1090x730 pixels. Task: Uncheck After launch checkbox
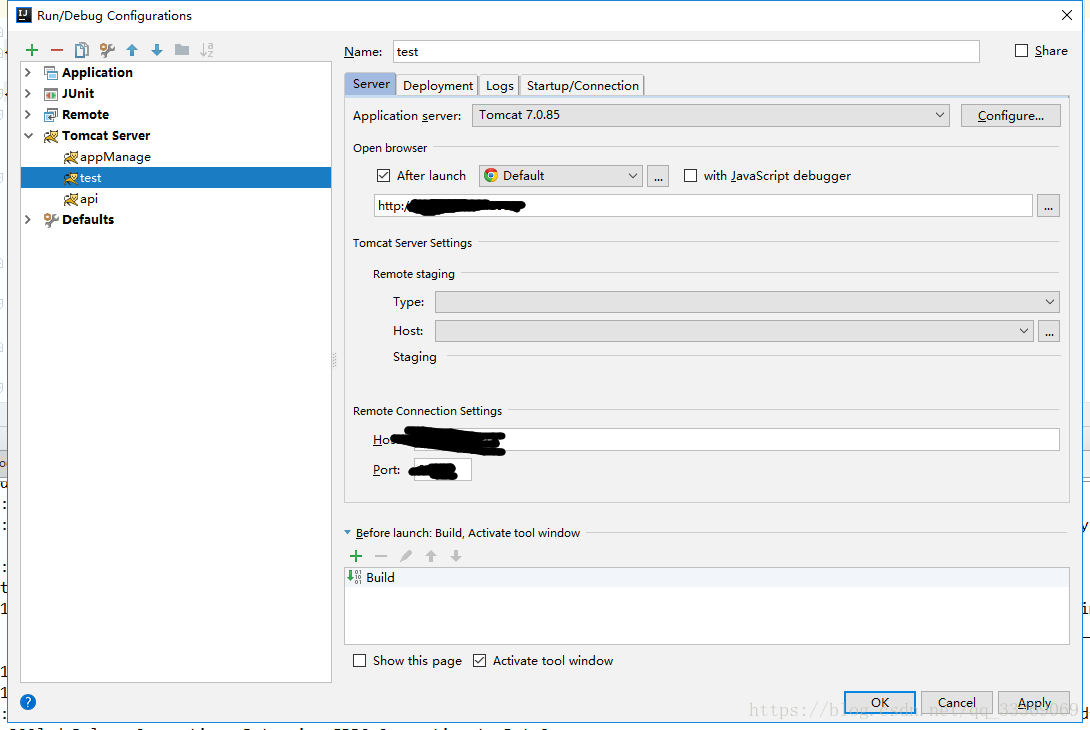(x=383, y=176)
